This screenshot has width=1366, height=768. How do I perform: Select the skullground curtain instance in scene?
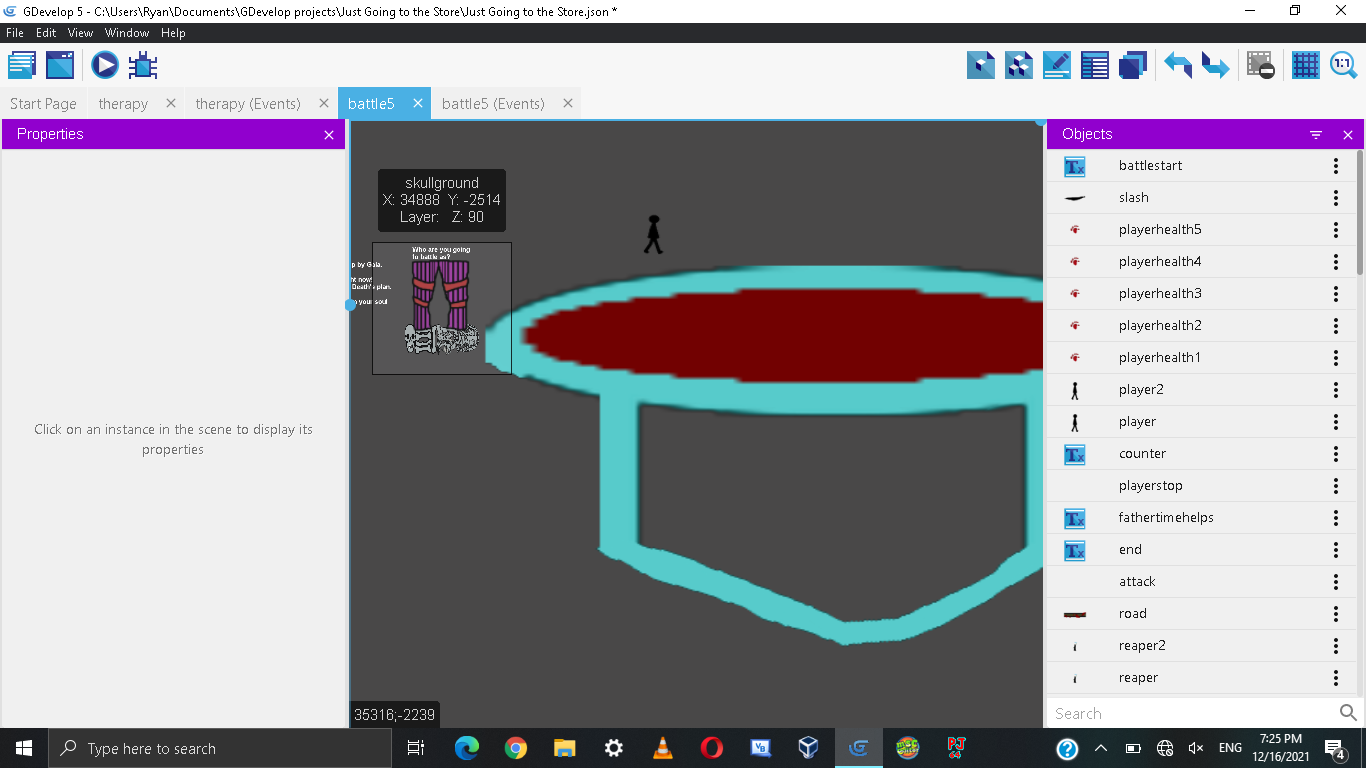point(442,308)
